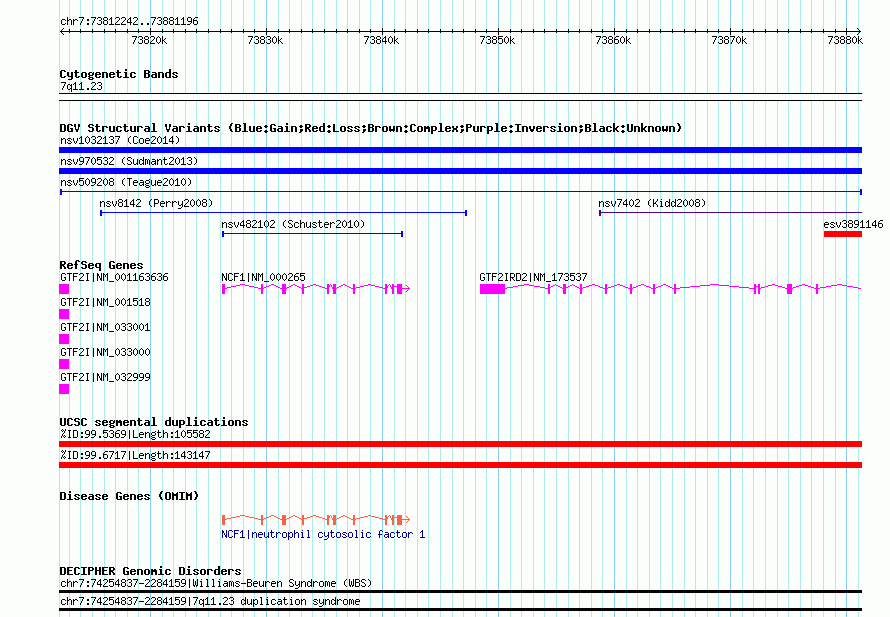Image resolution: width=890 pixels, height=617 pixels.
Task: Click the magenta block under GTF2I|NM_001518
Action: tap(64, 314)
